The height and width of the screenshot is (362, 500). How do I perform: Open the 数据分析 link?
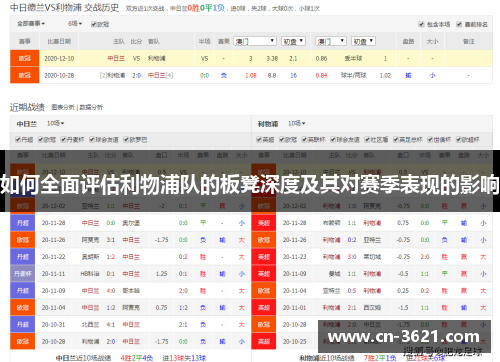tap(91, 107)
